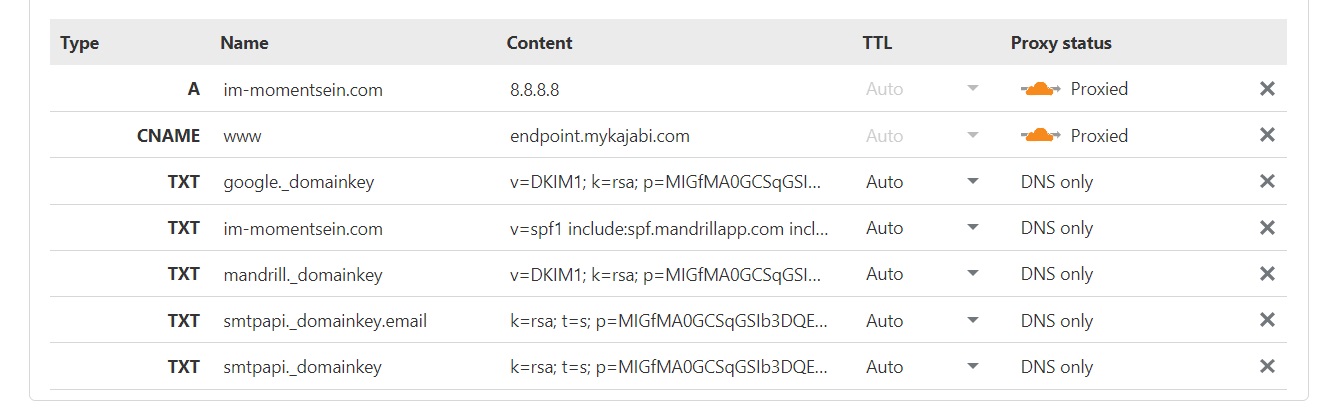
Task: Toggle the orange cloud on the A record
Action: click(x=1040, y=89)
